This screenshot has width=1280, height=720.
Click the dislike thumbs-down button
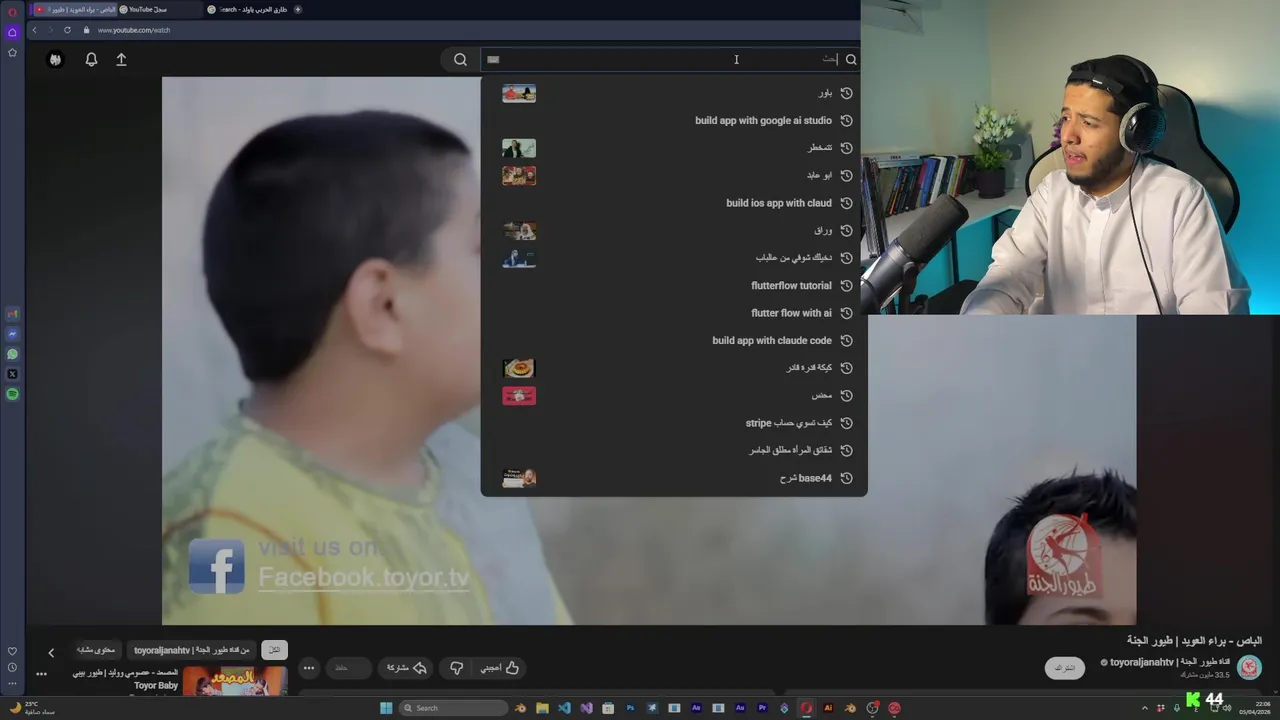(x=456, y=668)
